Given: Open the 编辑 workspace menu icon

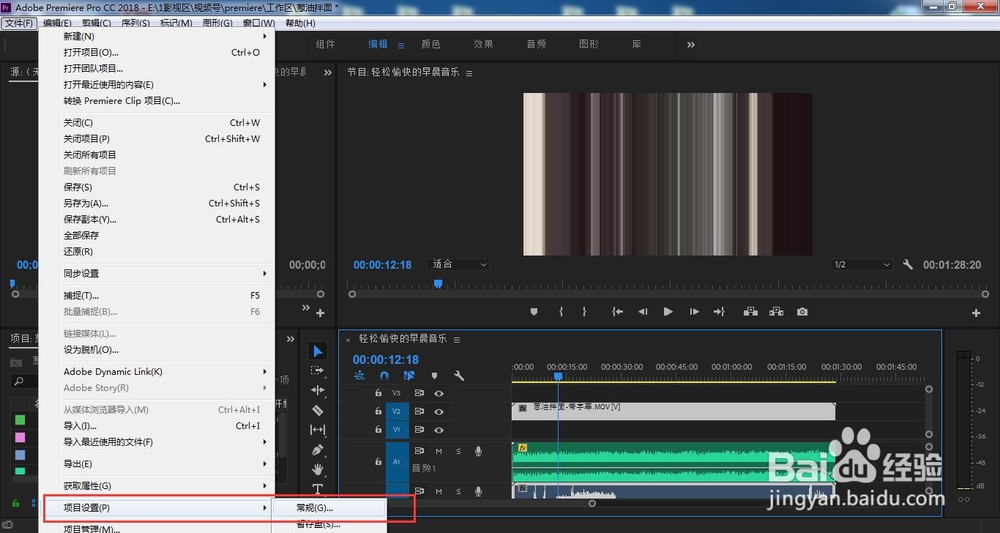Looking at the screenshot, I should [x=401, y=45].
